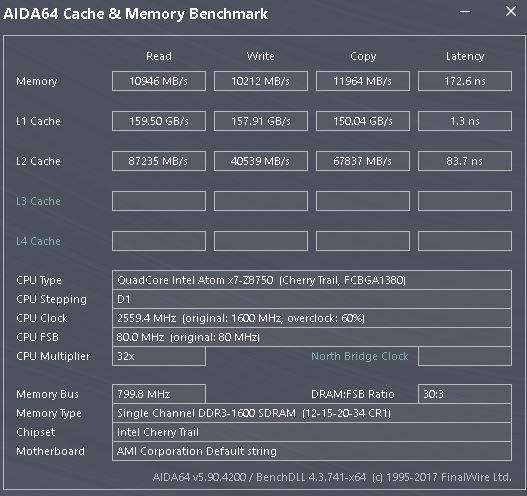Click the empty L3 Cache Read field
This screenshot has width=527, height=496.
point(159,201)
